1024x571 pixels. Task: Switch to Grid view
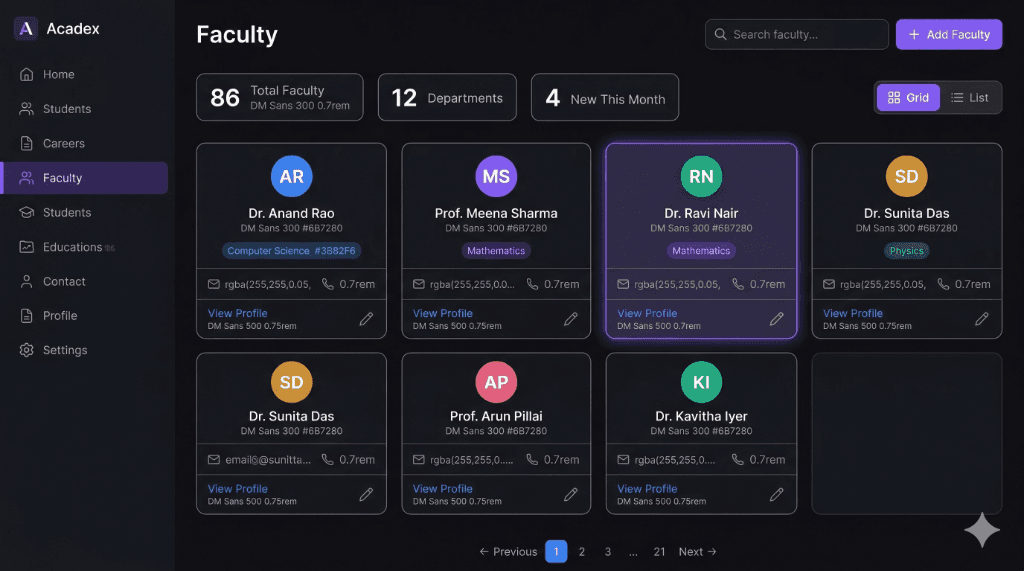click(908, 98)
